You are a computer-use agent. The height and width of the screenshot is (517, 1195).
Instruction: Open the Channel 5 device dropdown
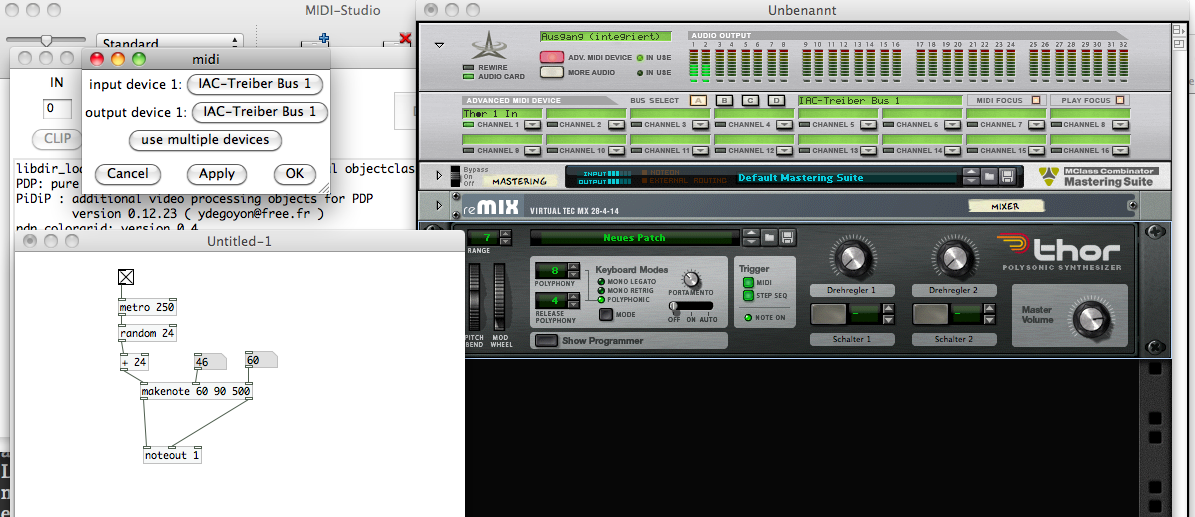(869, 124)
